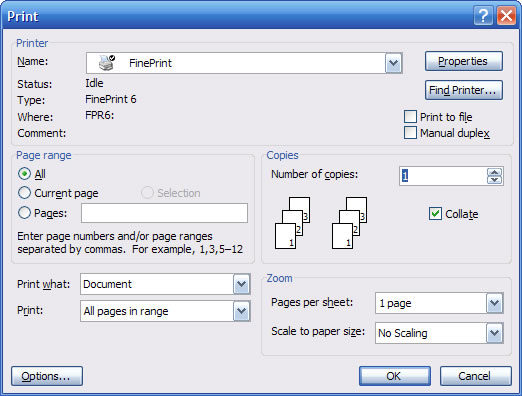
Task: Increase number of copies with up arrow
Action: tap(494, 172)
